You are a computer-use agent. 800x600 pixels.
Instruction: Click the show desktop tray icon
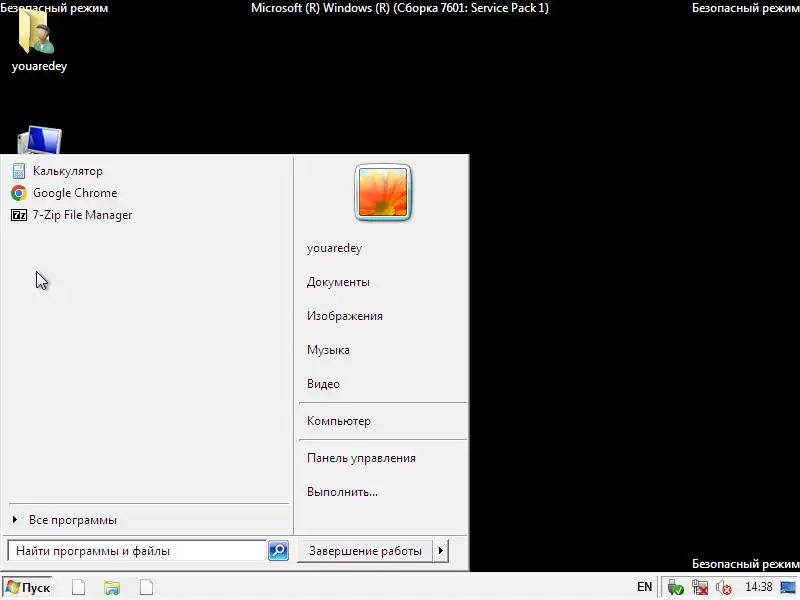pos(788,588)
